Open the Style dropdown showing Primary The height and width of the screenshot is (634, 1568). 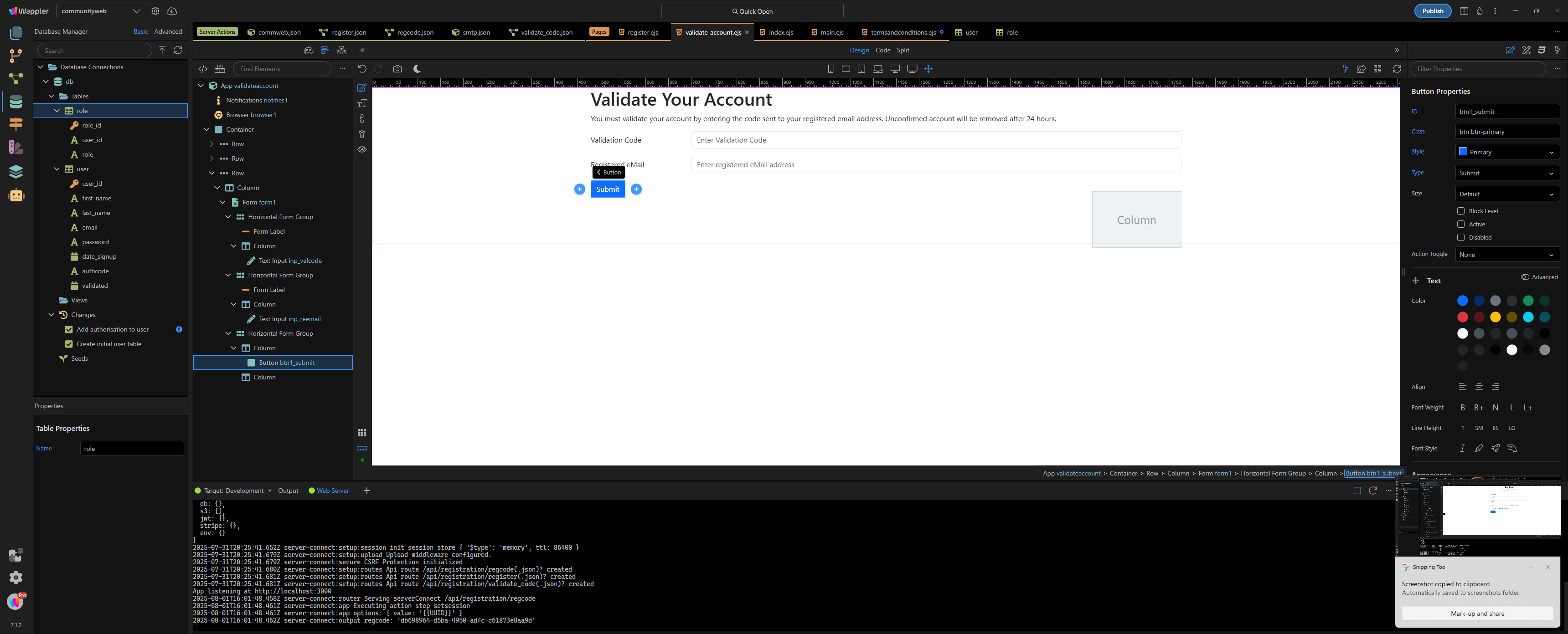1507,152
